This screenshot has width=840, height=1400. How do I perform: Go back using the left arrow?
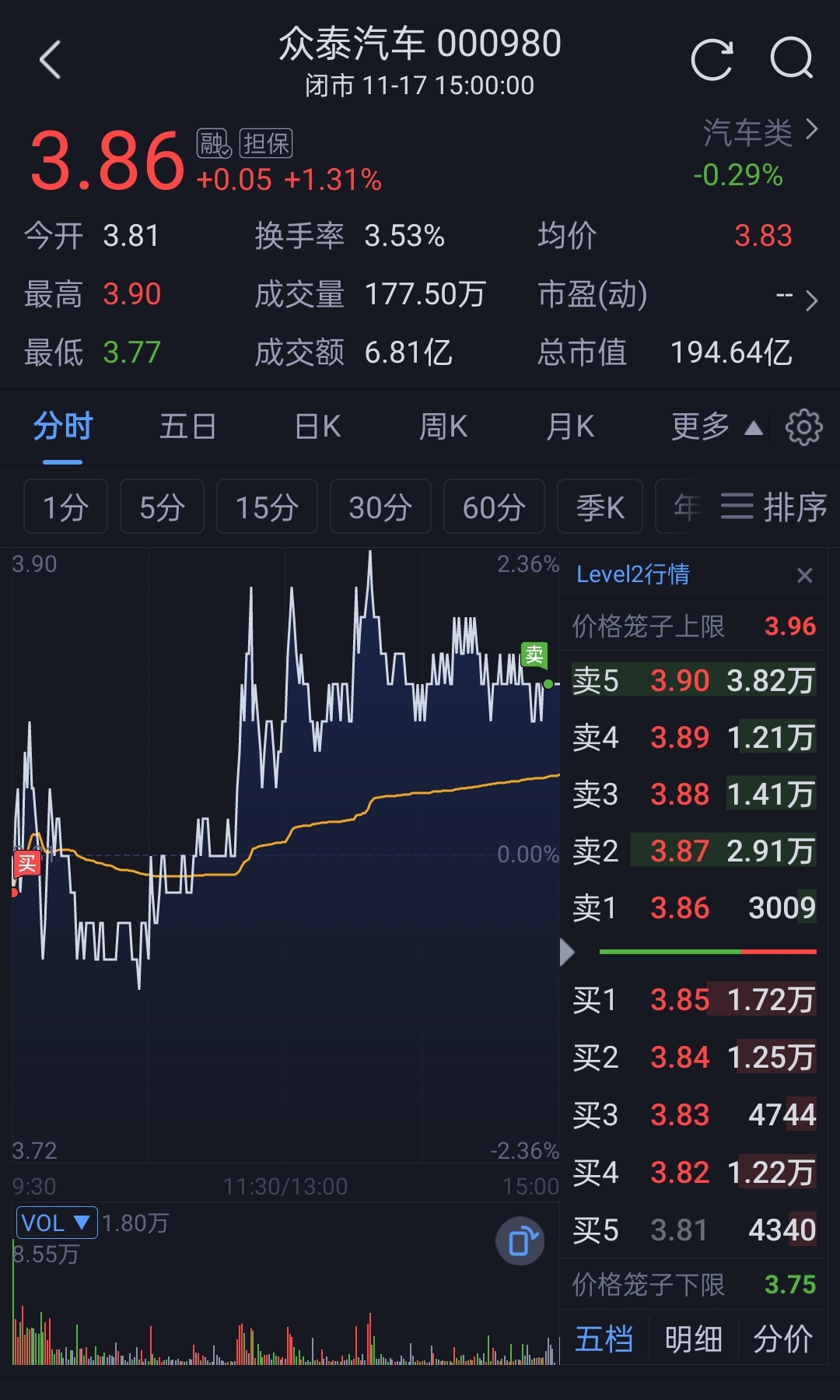coord(51,60)
